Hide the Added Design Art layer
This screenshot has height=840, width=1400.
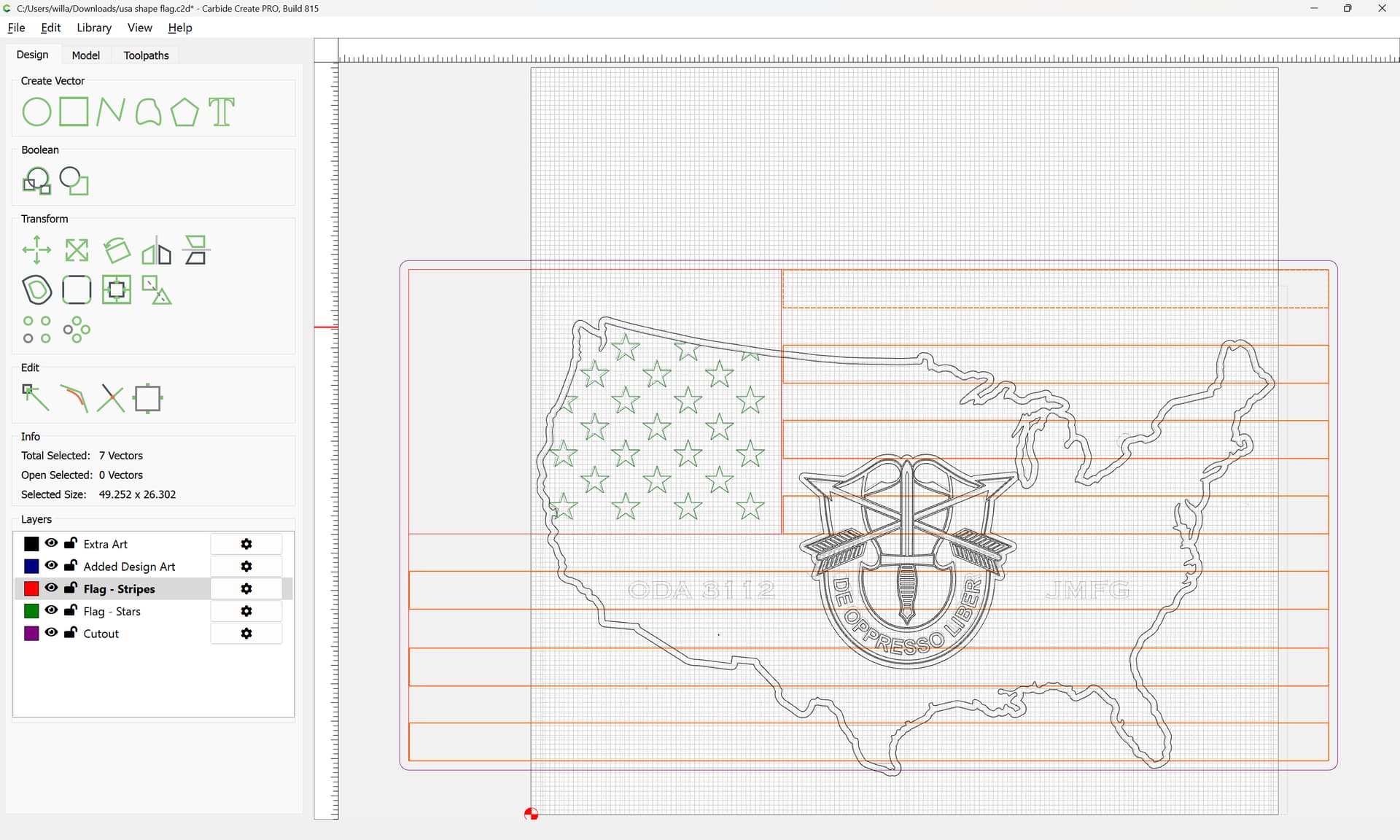[51, 566]
